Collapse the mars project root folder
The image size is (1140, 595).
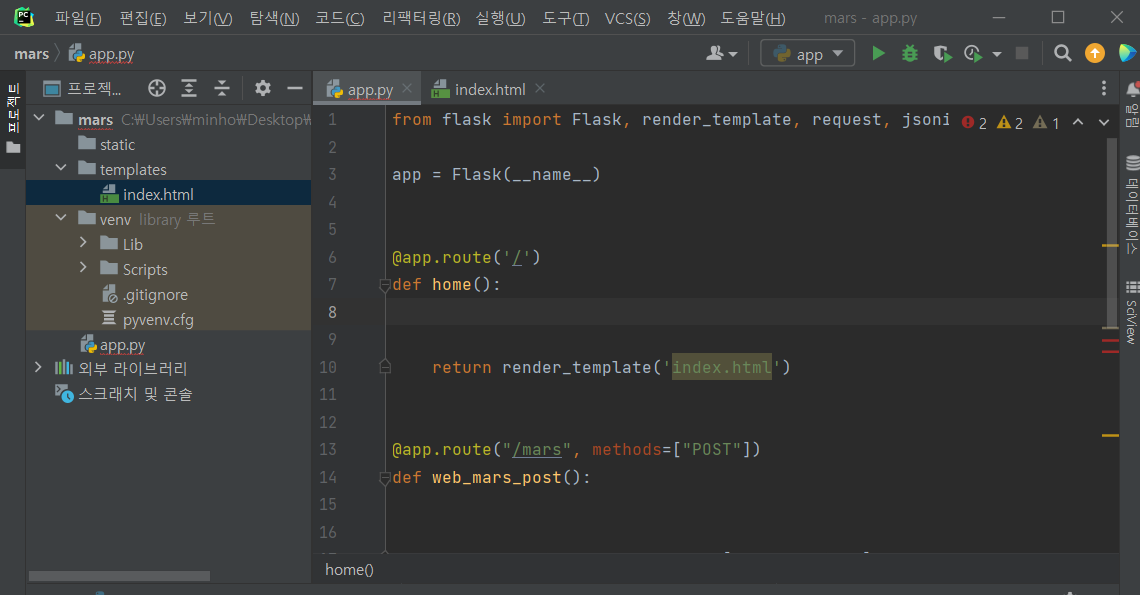click(x=40, y=118)
